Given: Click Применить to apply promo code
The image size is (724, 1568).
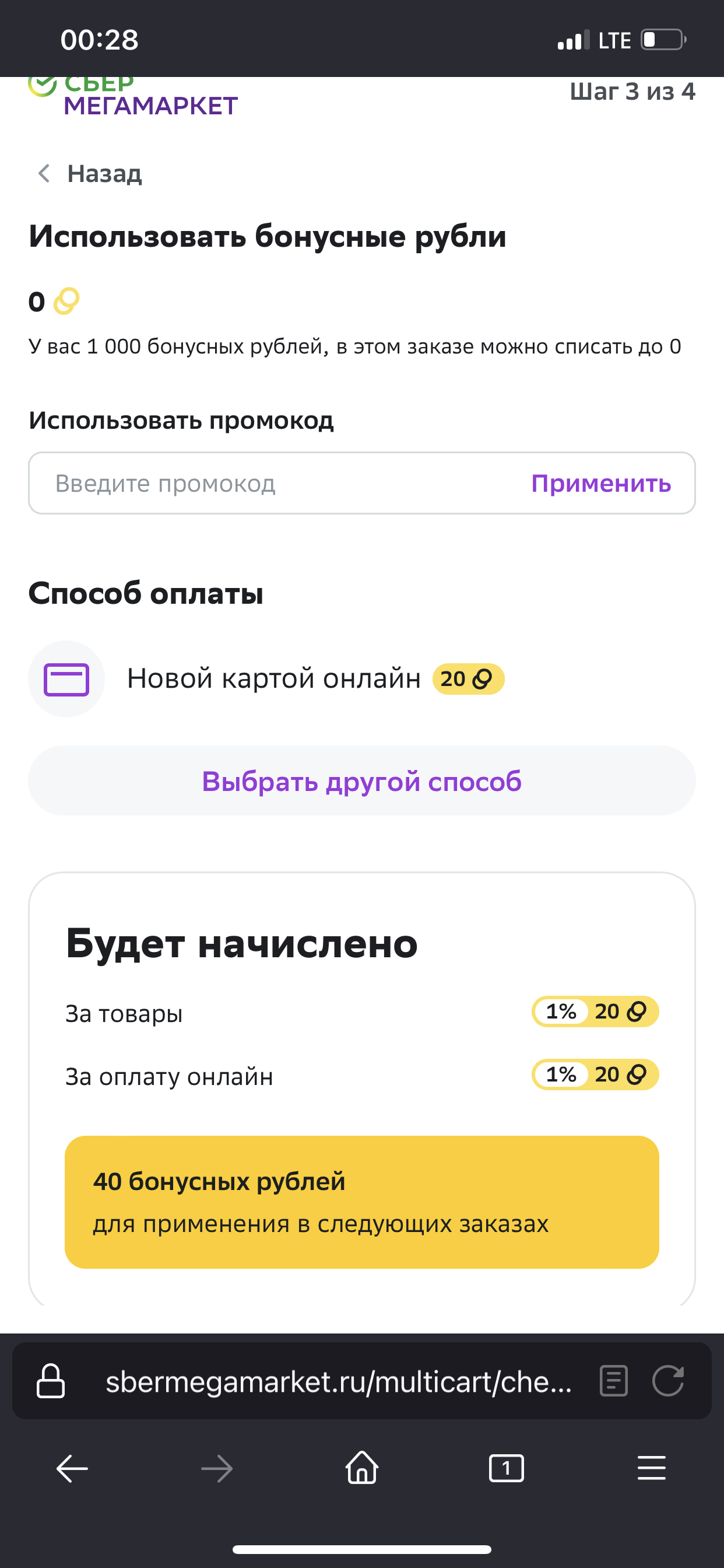Looking at the screenshot, I should tap(601, 484).
